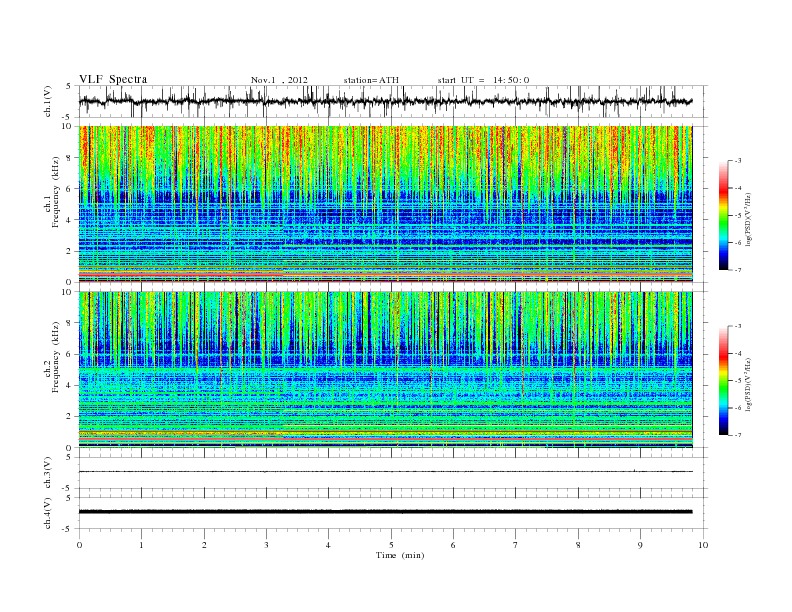Viewport: 792px width, 612px height.
Task: Click inside the ch.1 spectrogram panel
Action: coord(385,204)
